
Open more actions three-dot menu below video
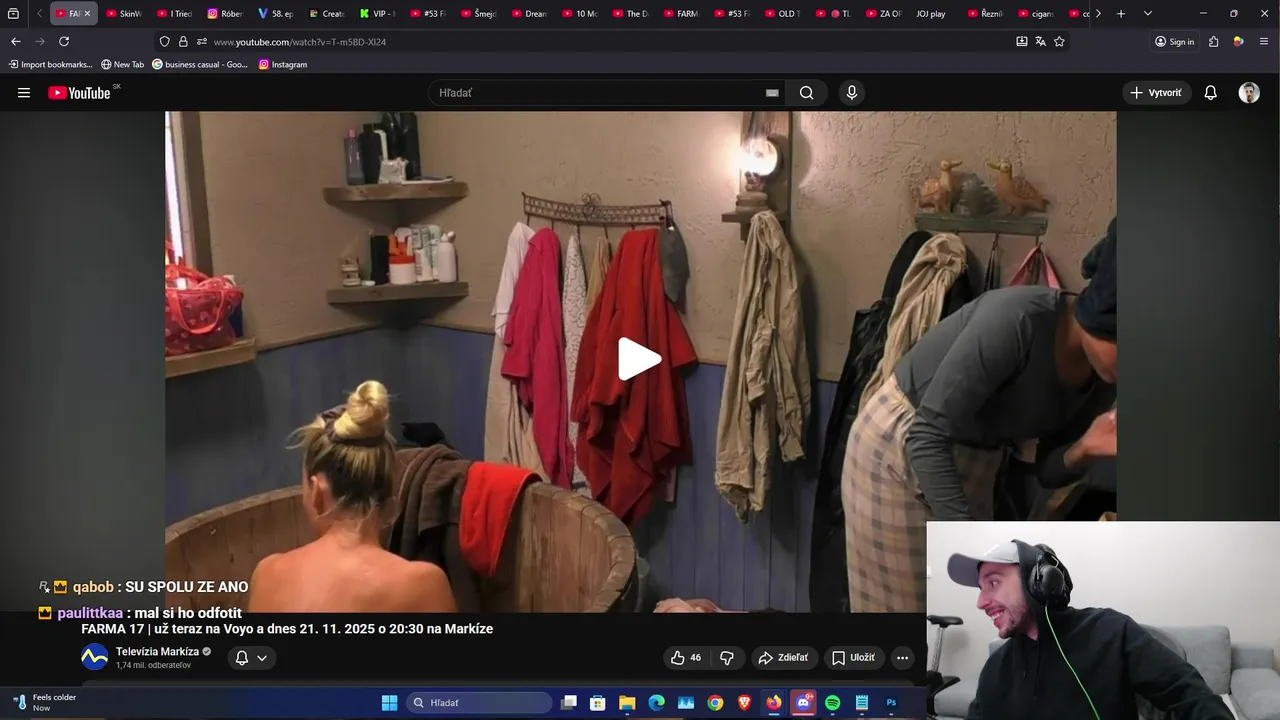pos(902,658)
